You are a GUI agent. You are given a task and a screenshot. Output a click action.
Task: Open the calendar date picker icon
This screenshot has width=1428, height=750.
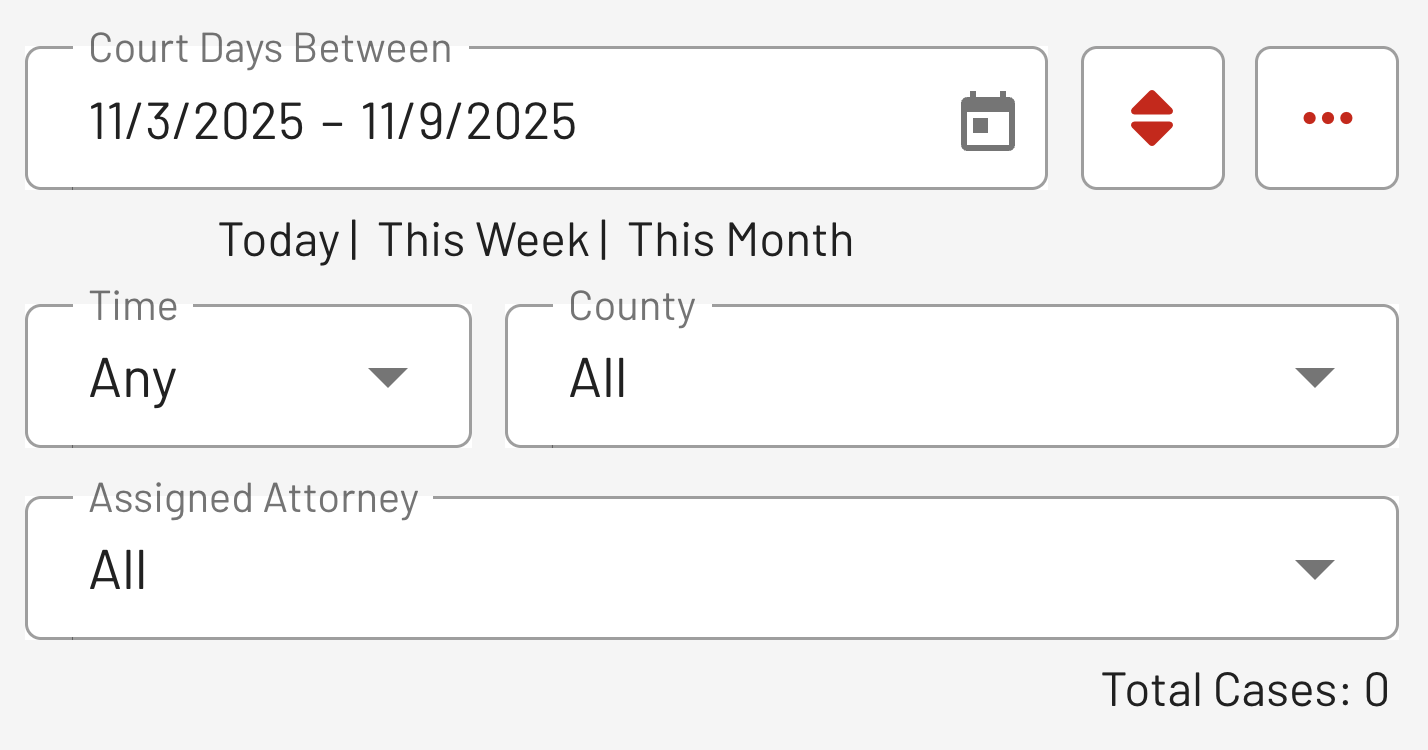(987, 122)
